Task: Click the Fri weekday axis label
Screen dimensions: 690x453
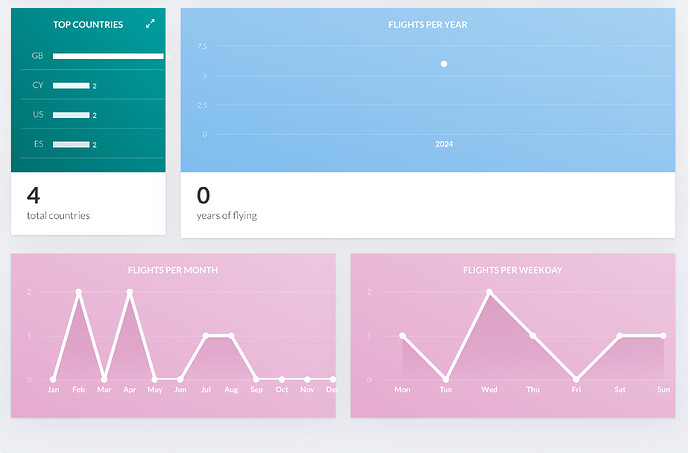Action: tap(576, 390)
